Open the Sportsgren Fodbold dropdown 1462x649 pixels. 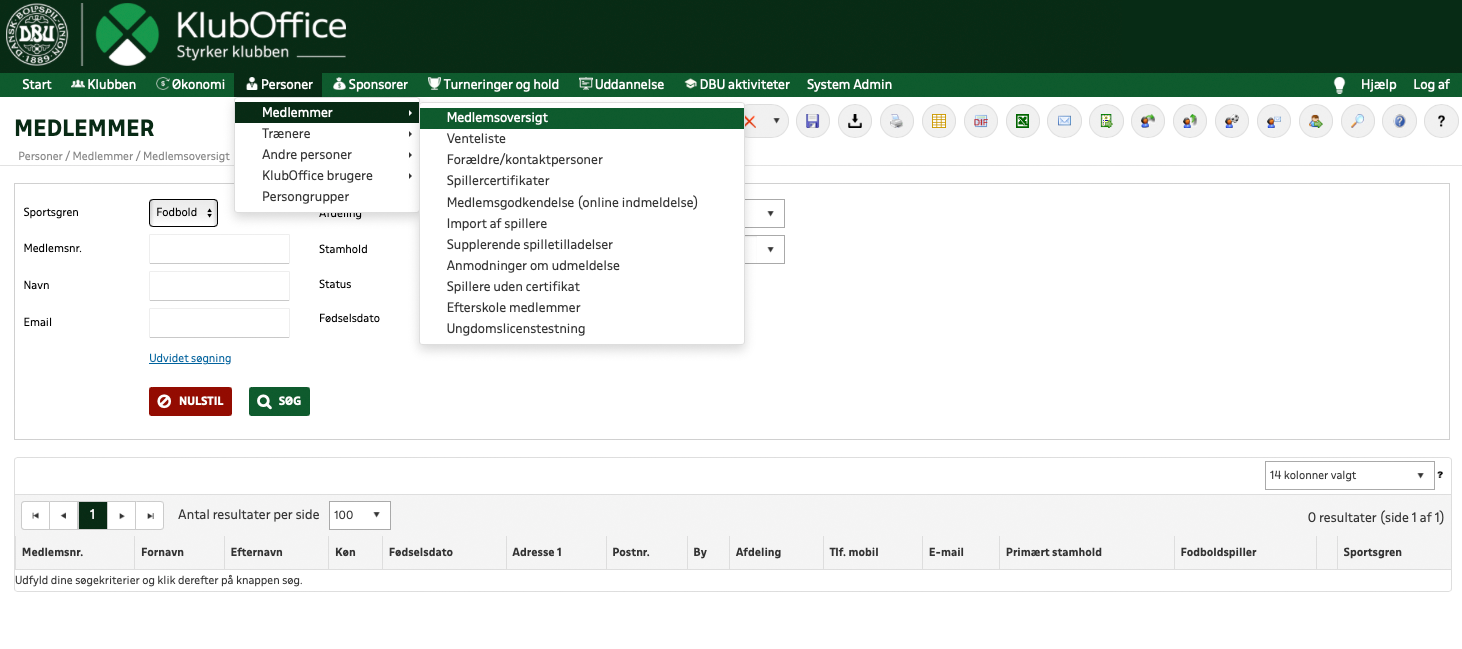coord(183,213)
